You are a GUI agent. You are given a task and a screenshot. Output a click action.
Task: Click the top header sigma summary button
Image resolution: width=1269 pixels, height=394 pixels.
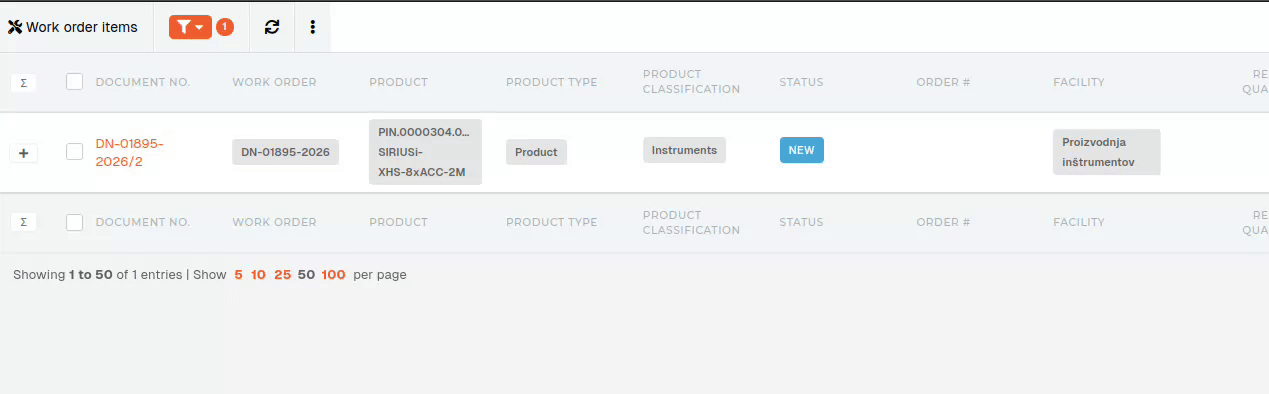click(x=24, y=82)
